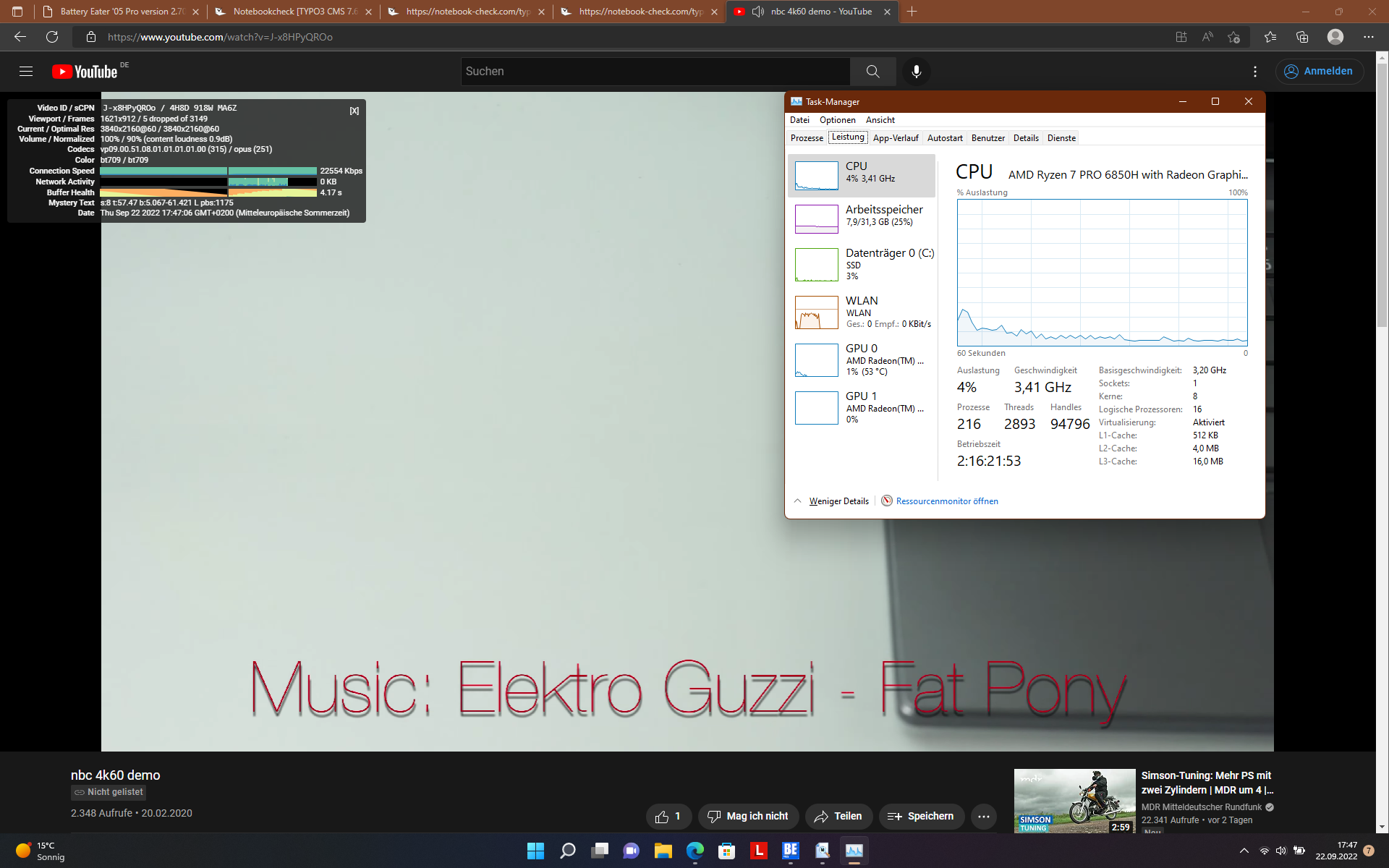Open the Simson-Tuning recommended video thumbnail

click(1074, 801)
